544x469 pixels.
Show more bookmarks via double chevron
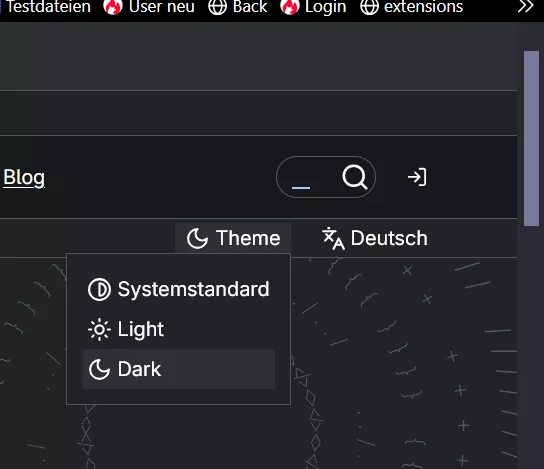click(x=525, y=6)
